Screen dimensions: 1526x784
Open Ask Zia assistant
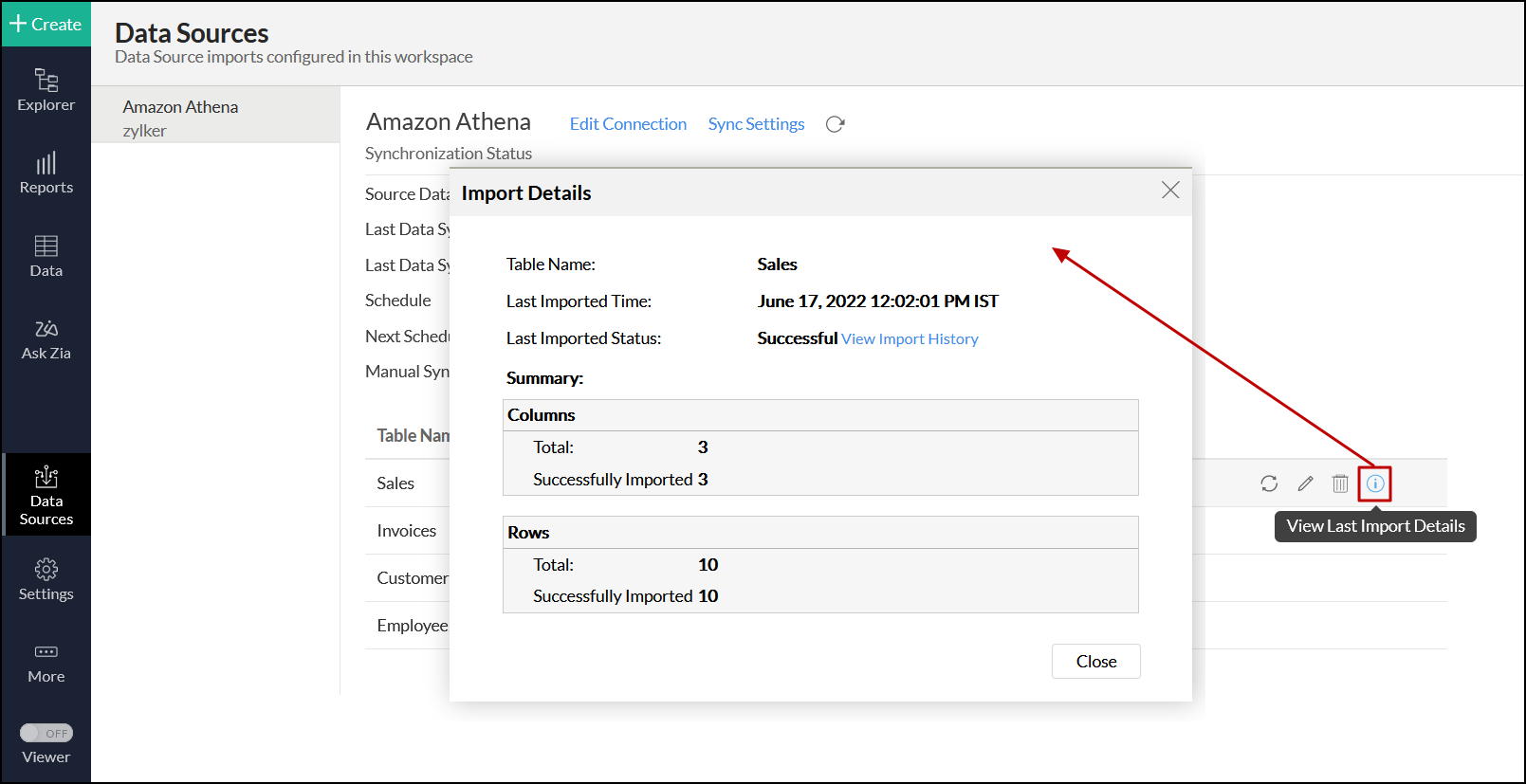pos(46,339)
